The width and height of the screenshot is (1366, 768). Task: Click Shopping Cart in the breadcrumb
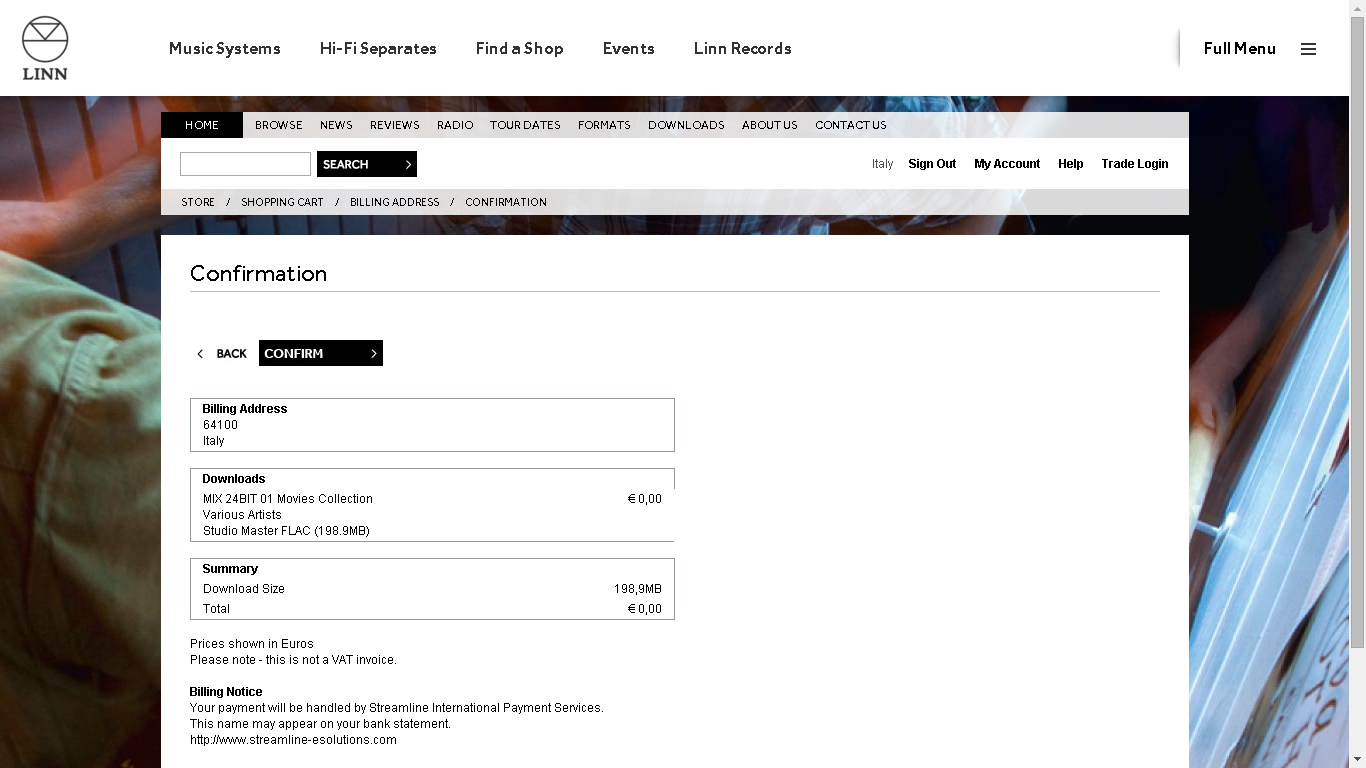click(282, 202)
